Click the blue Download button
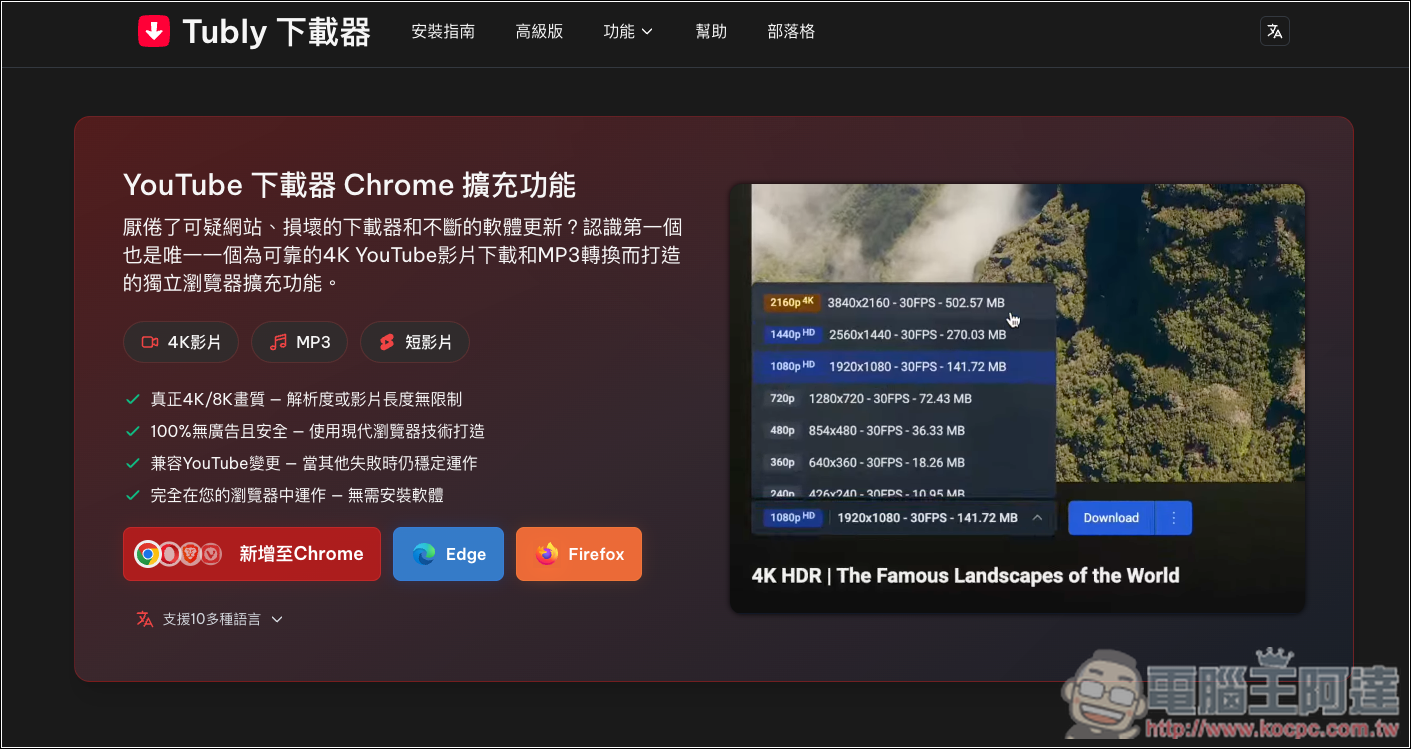The width and height of the screenshot is (1411, 749). (1111, 518)
